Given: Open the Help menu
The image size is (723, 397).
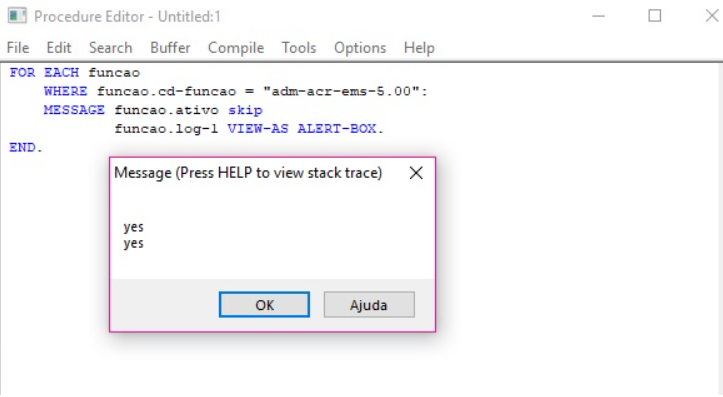Looking at the screenshot, I should click(419, 47).
